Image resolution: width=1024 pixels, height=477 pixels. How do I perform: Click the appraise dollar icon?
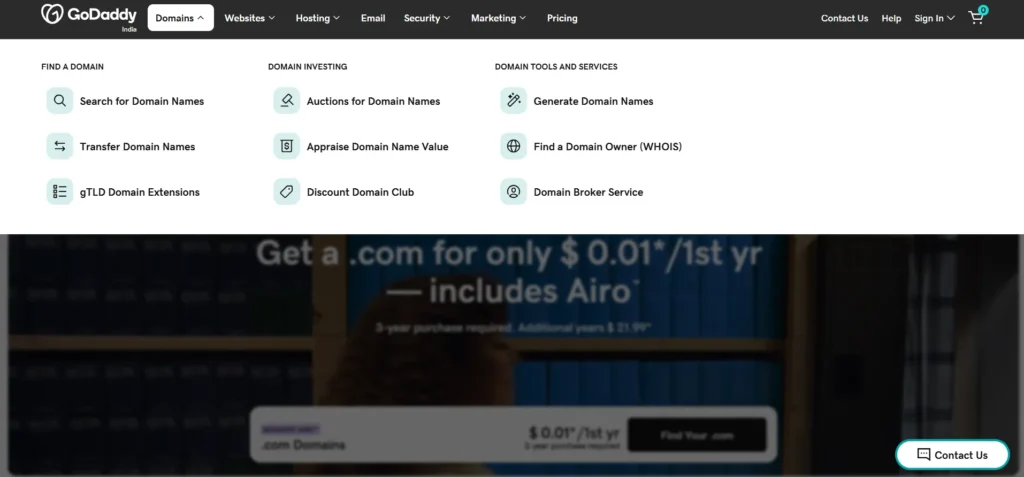click(287, 147)
